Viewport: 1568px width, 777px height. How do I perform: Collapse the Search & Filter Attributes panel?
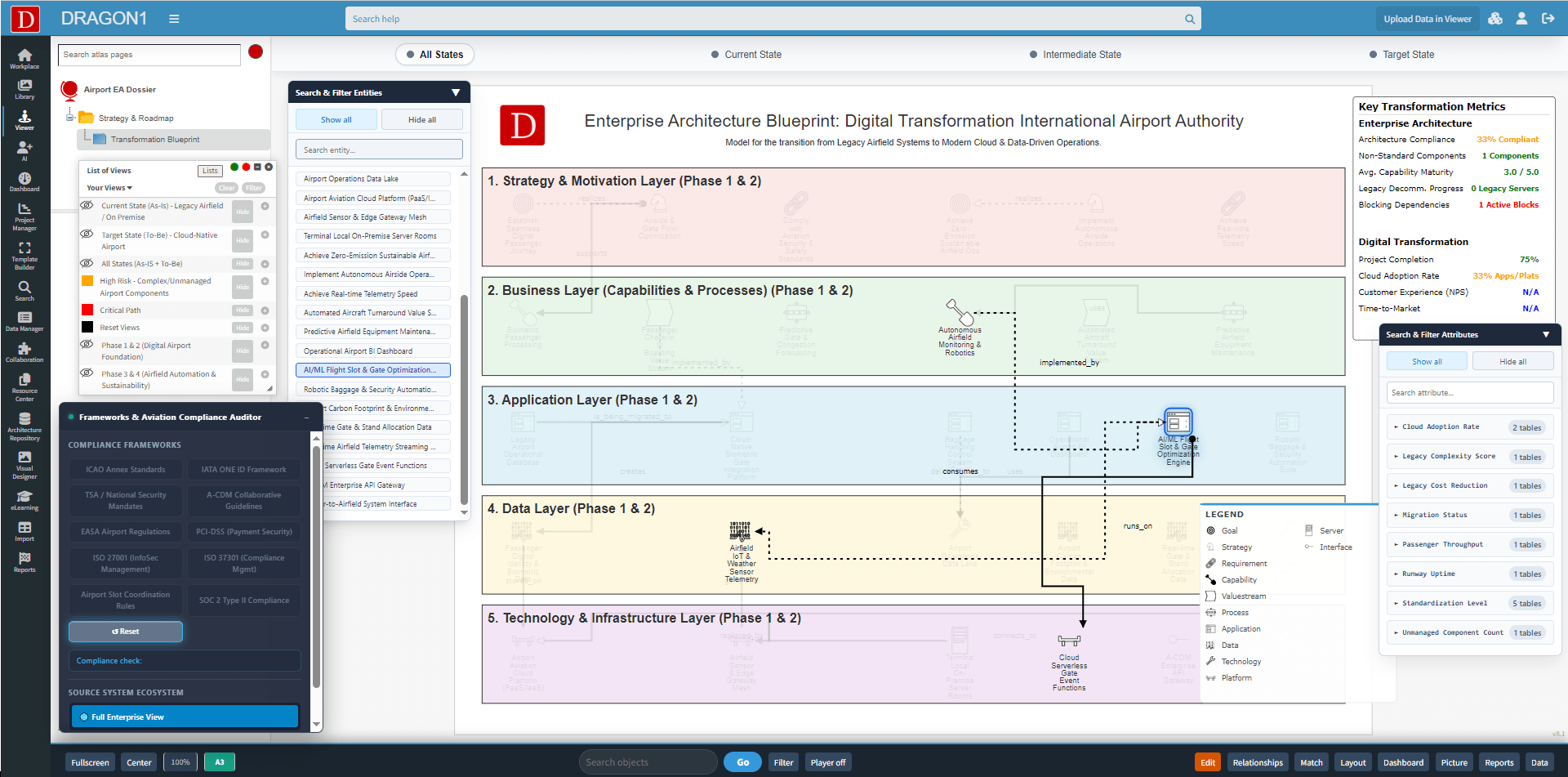[1546, 334]
